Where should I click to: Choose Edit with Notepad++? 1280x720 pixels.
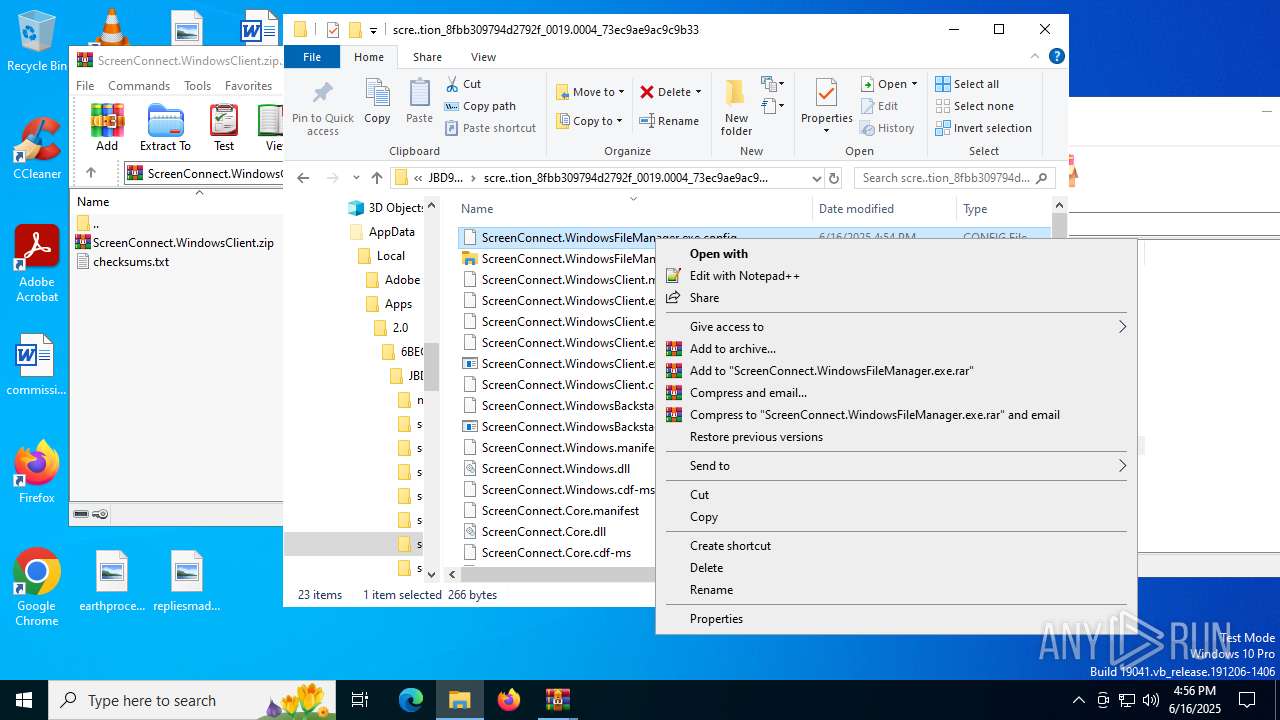pos(745,276)
